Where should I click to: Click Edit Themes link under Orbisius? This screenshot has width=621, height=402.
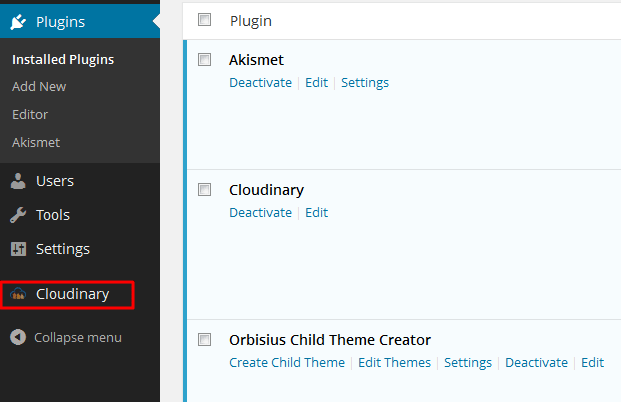click(394, 363)
